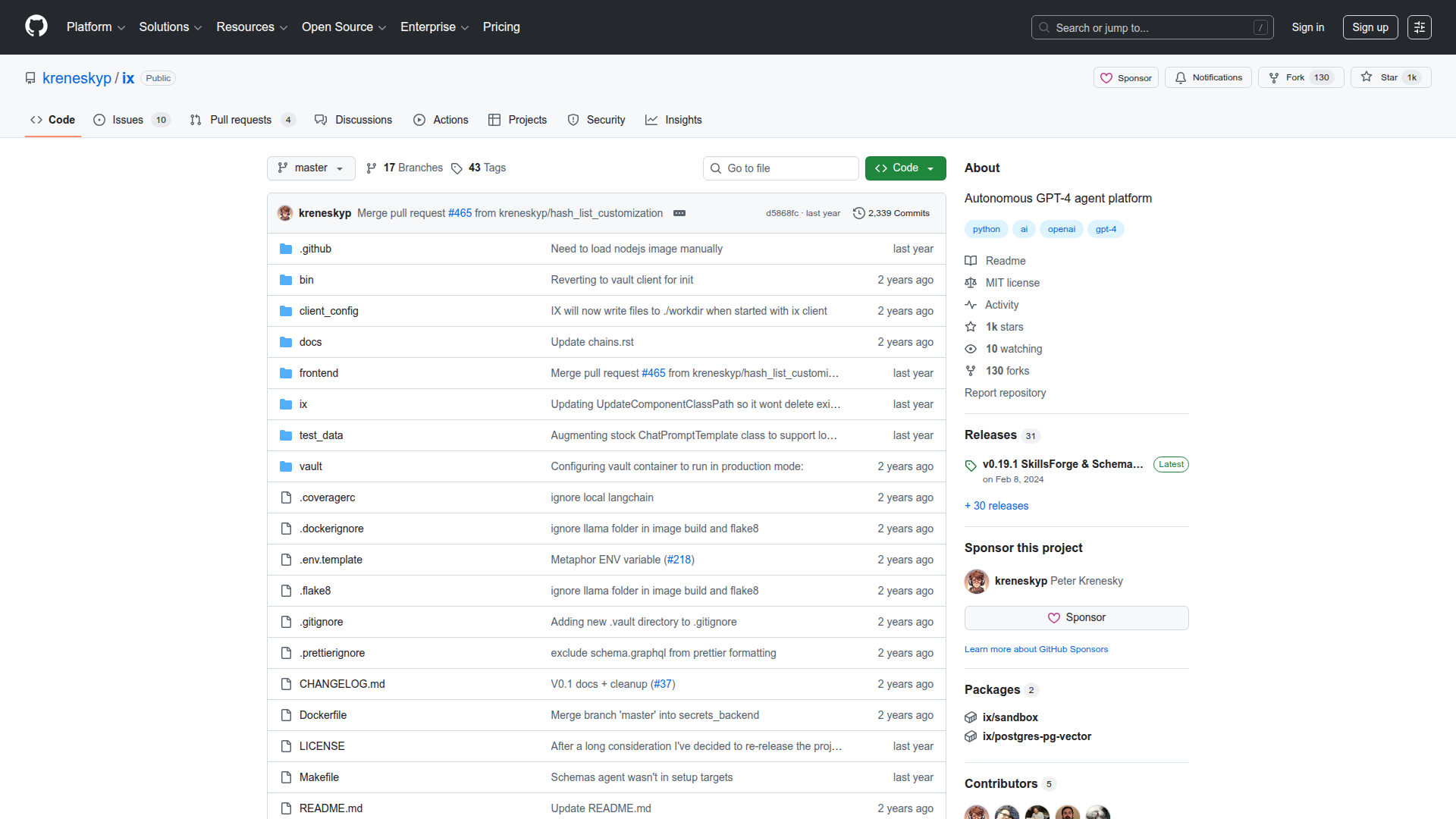Click the GitHub logo icon

pos(36,27)
